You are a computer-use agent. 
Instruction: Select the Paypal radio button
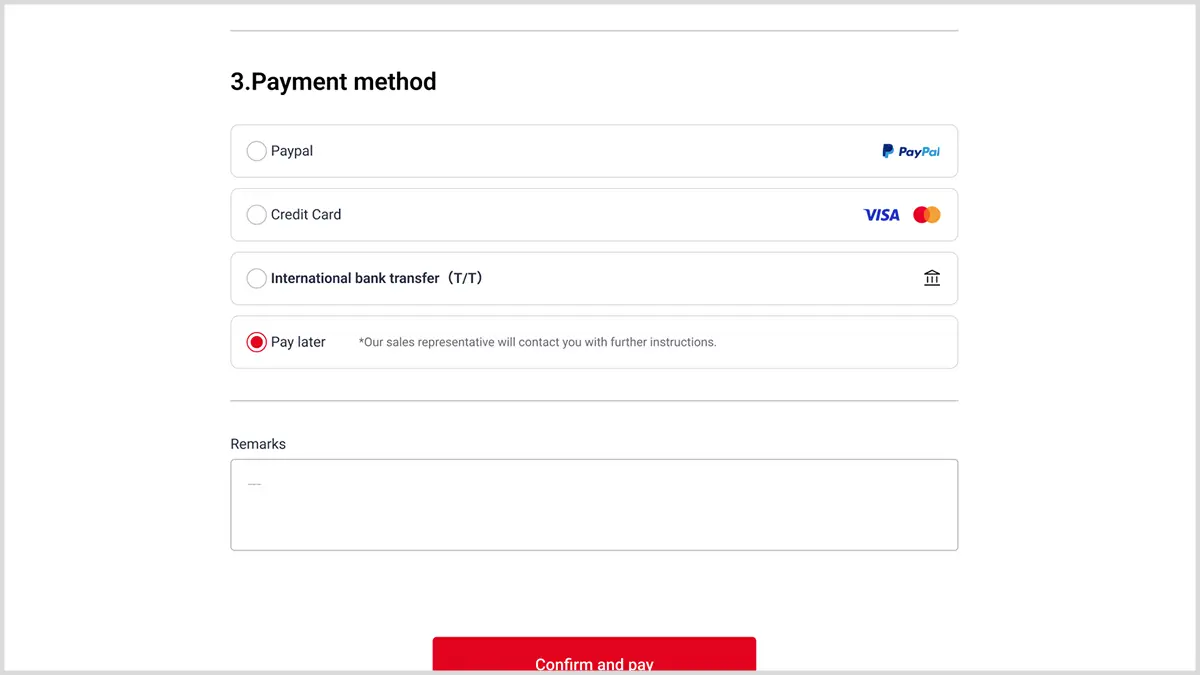[x=256, y=151]
